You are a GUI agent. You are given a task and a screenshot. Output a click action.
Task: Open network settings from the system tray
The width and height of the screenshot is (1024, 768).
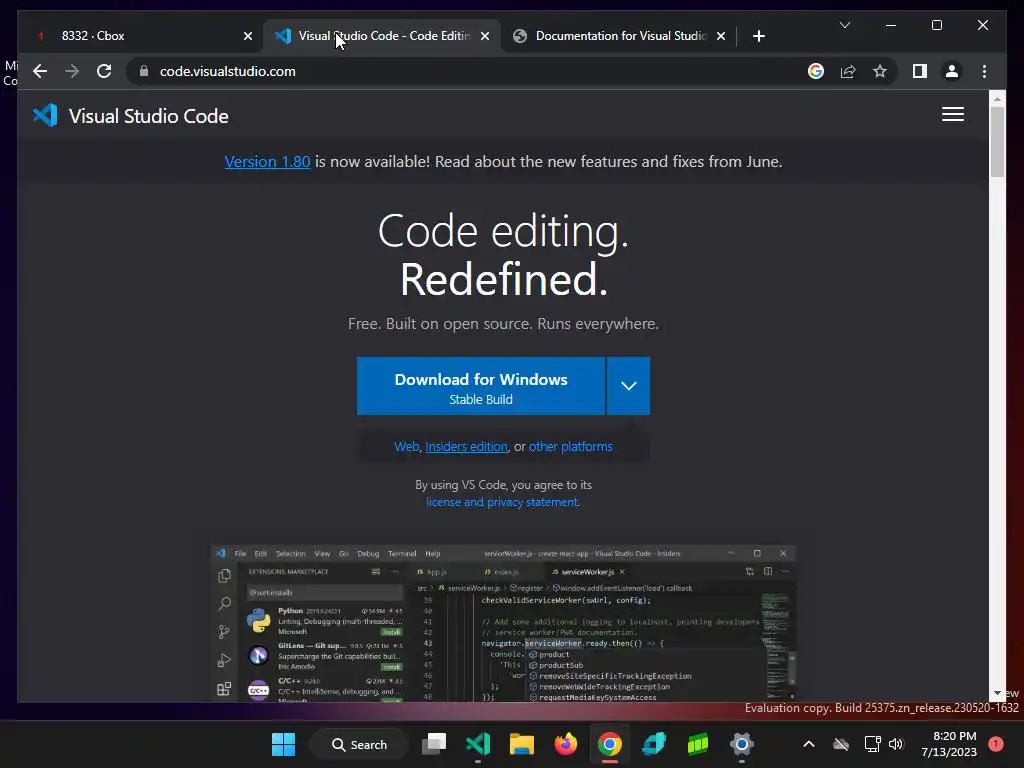coord(872,744)
